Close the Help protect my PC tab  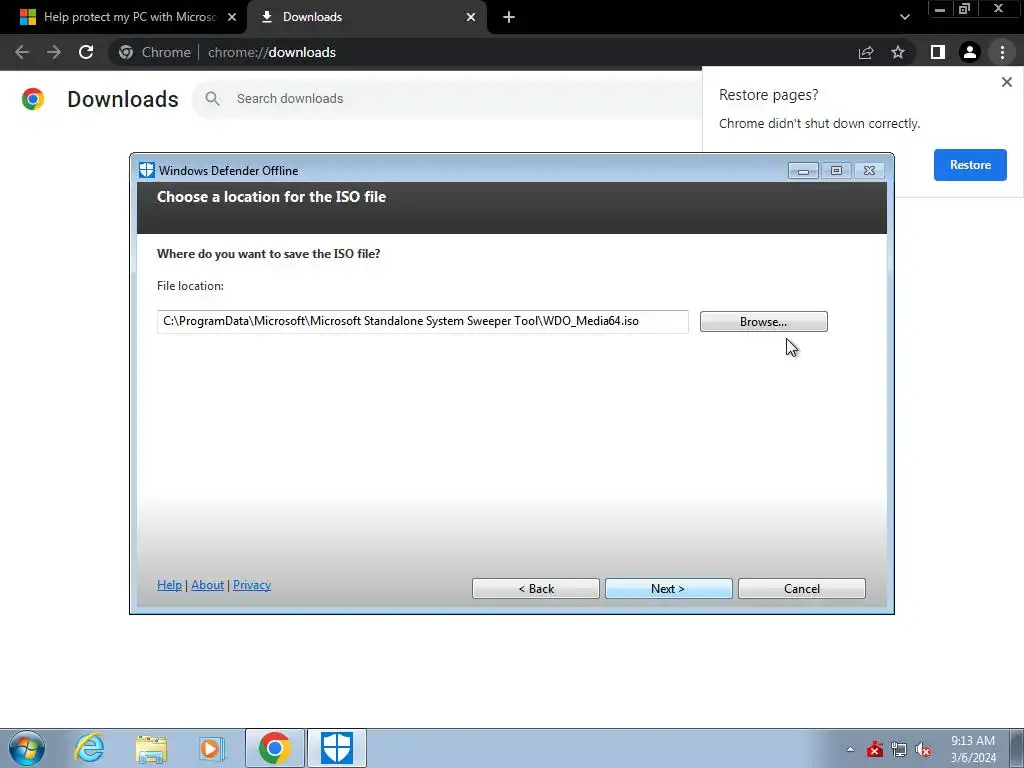[x=231, y=17]
